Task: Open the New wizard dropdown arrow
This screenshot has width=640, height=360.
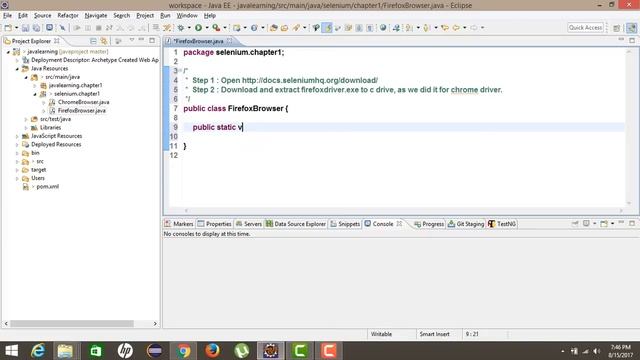Action: pyautogui.click(x=16, y=28)
